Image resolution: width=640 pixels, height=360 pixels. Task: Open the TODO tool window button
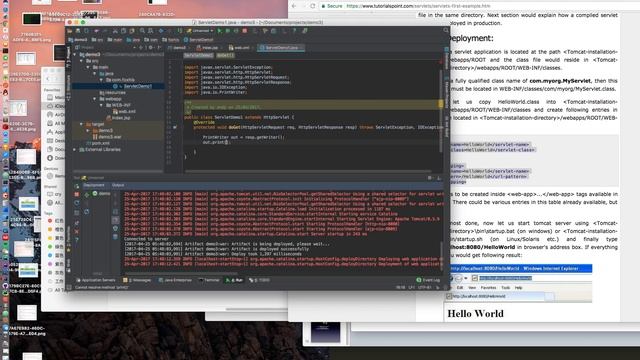pyautogui.click(x=259, y=280)
